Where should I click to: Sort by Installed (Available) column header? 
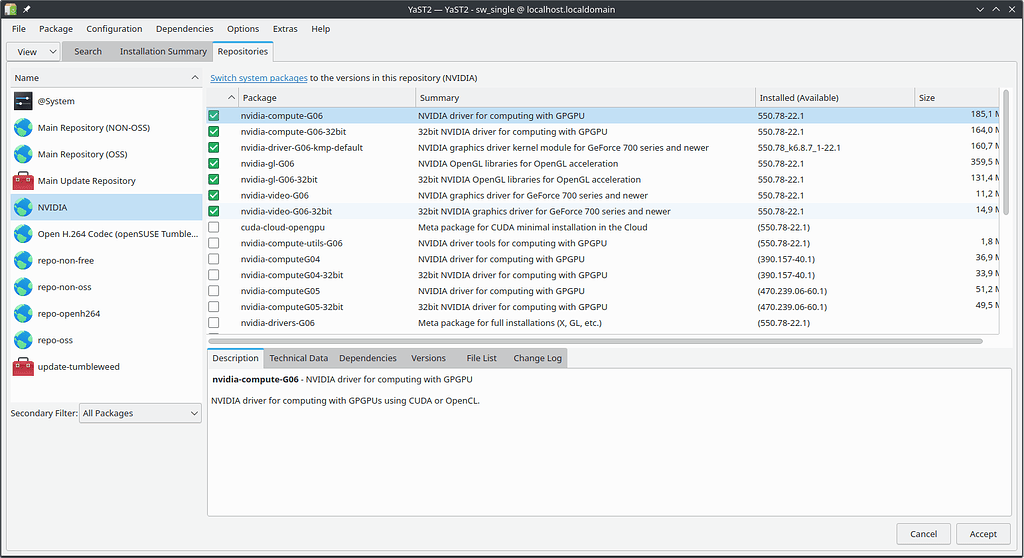835,97
